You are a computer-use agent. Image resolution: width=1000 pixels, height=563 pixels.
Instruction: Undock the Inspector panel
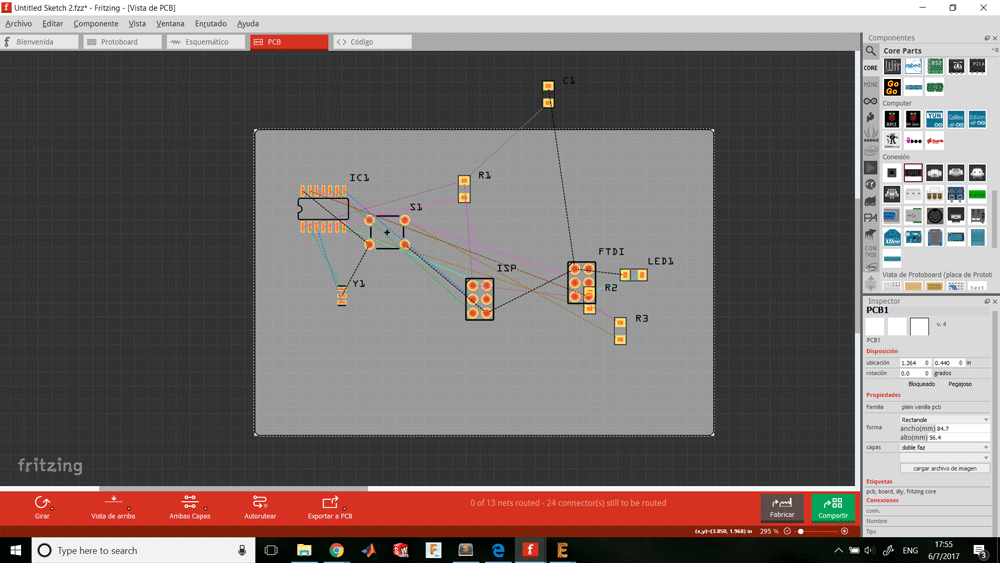click(x=987, y=301)
